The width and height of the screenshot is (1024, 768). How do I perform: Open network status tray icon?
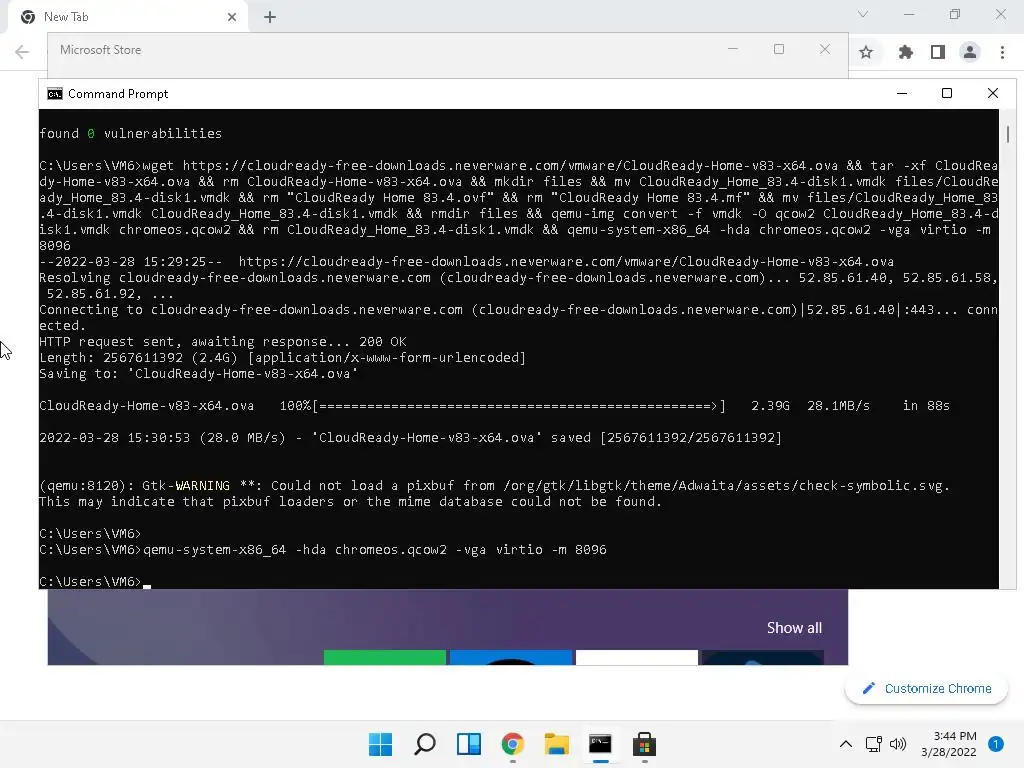(873, 744)
